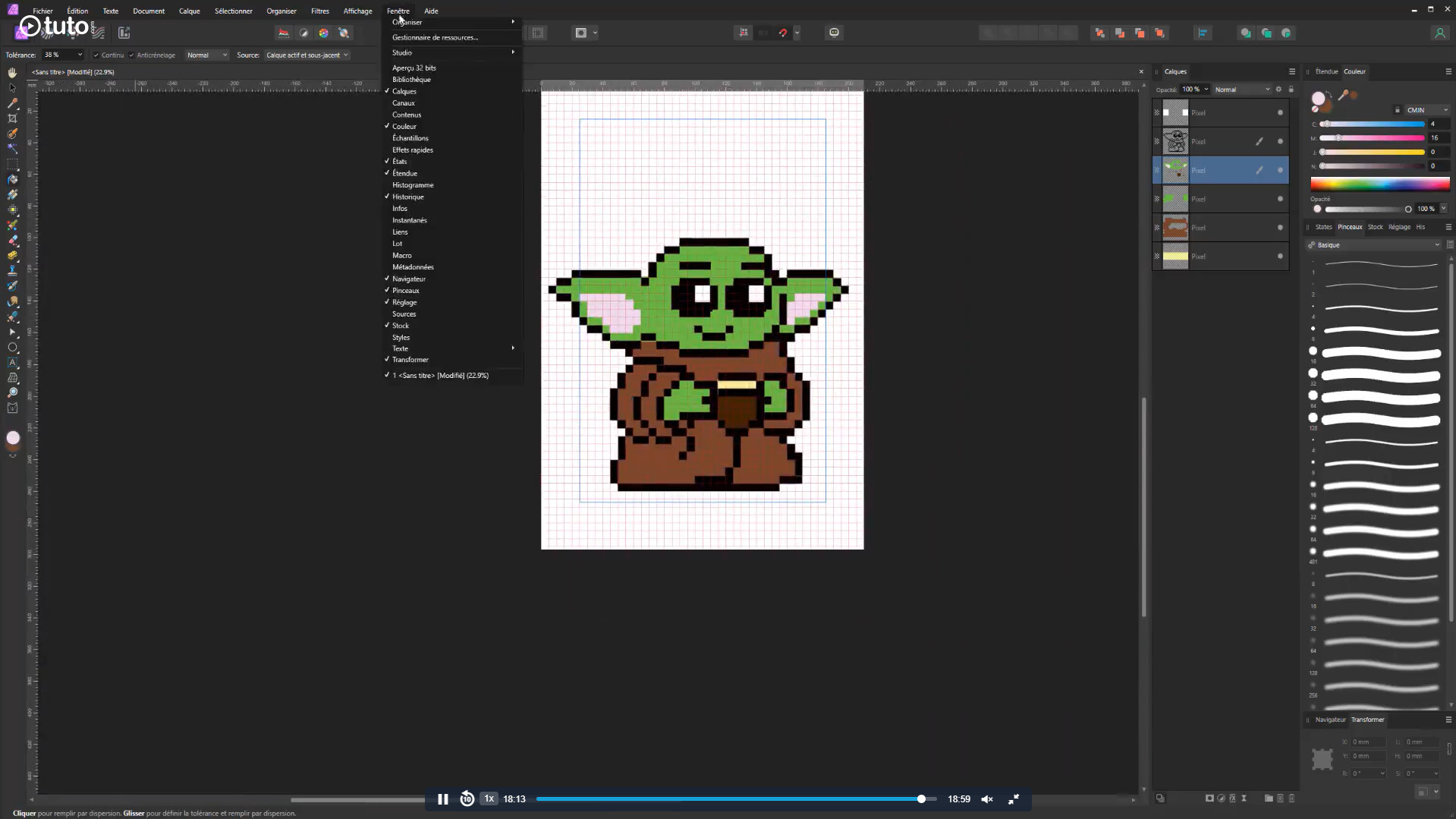This screenshot has height=819, width=1456.
Task: Open the CMJN color model dropdown
Action: [x=1427, y=110]
